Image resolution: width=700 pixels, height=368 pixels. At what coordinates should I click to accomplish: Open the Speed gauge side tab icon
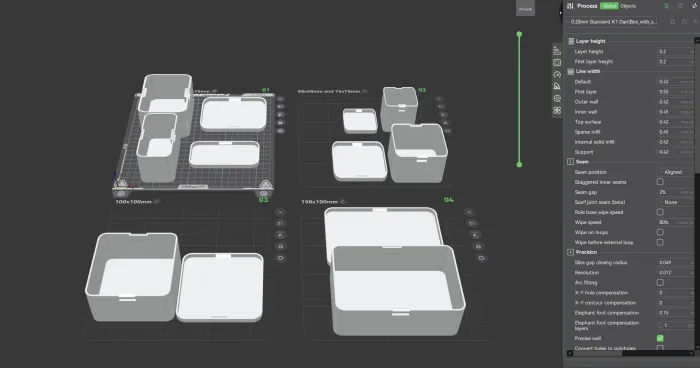tap(557, 74)
